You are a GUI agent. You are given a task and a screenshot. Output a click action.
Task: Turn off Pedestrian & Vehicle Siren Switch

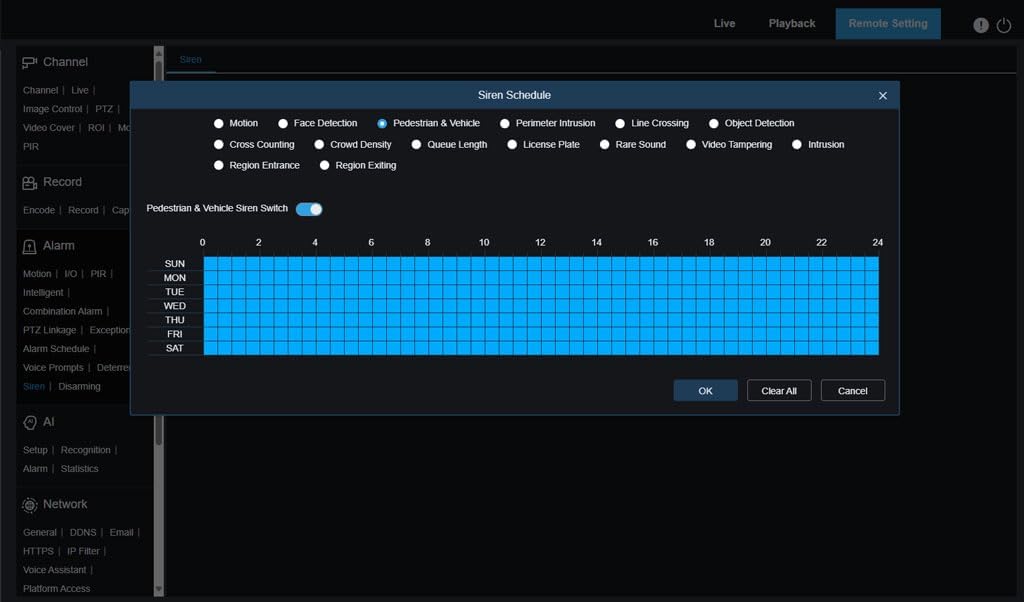click(309, 209)
